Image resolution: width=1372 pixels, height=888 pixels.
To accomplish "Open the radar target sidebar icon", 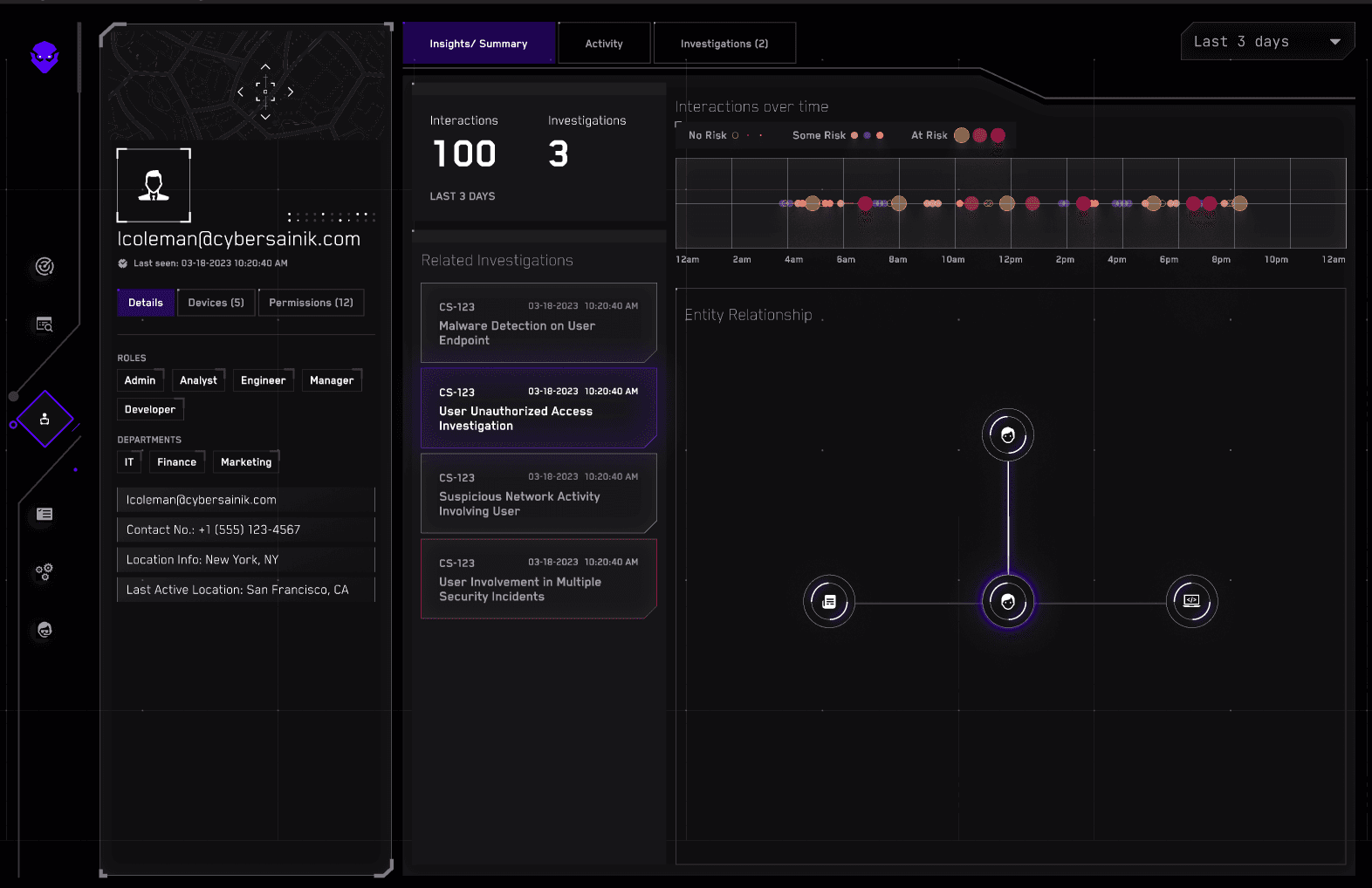I will (x=45, y=267).
